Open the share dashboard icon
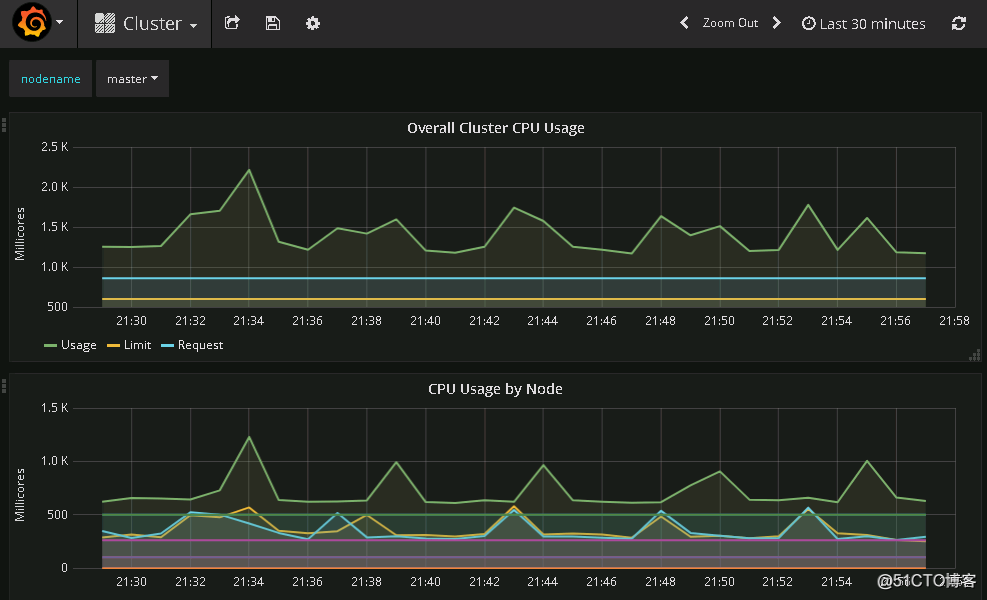Screen dimensions: 987x600 (x=232, y=23)
